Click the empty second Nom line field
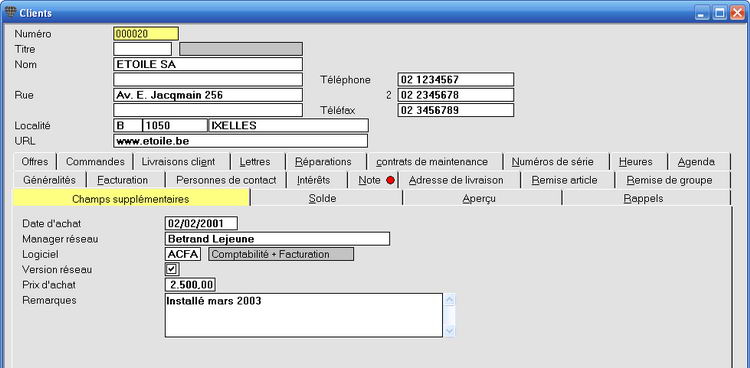 (208, 79)
